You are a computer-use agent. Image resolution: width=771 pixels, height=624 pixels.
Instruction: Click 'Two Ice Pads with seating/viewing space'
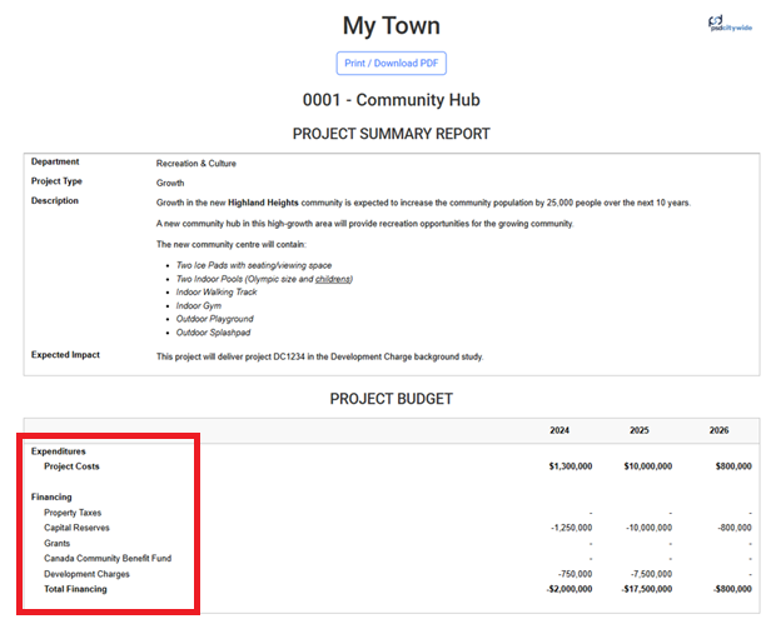pos(254,266)
